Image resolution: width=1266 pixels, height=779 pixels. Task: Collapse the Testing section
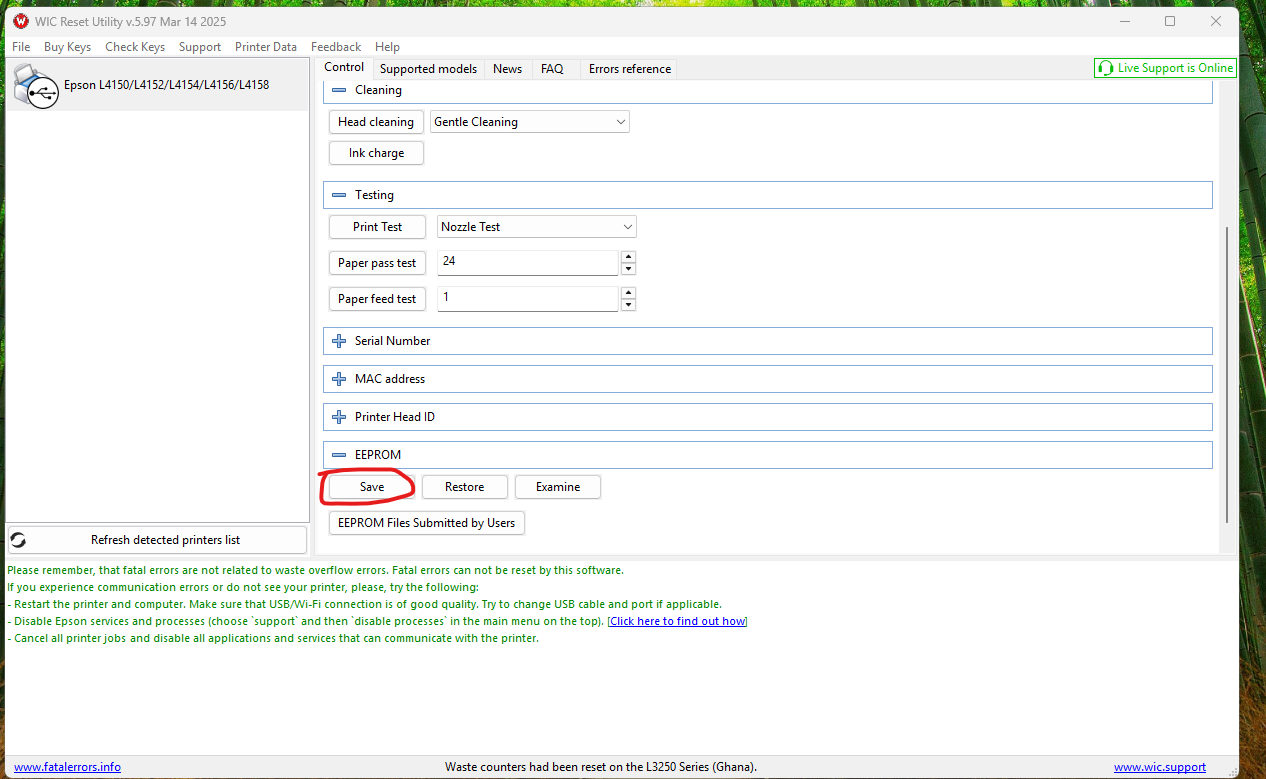pos(339,195)
